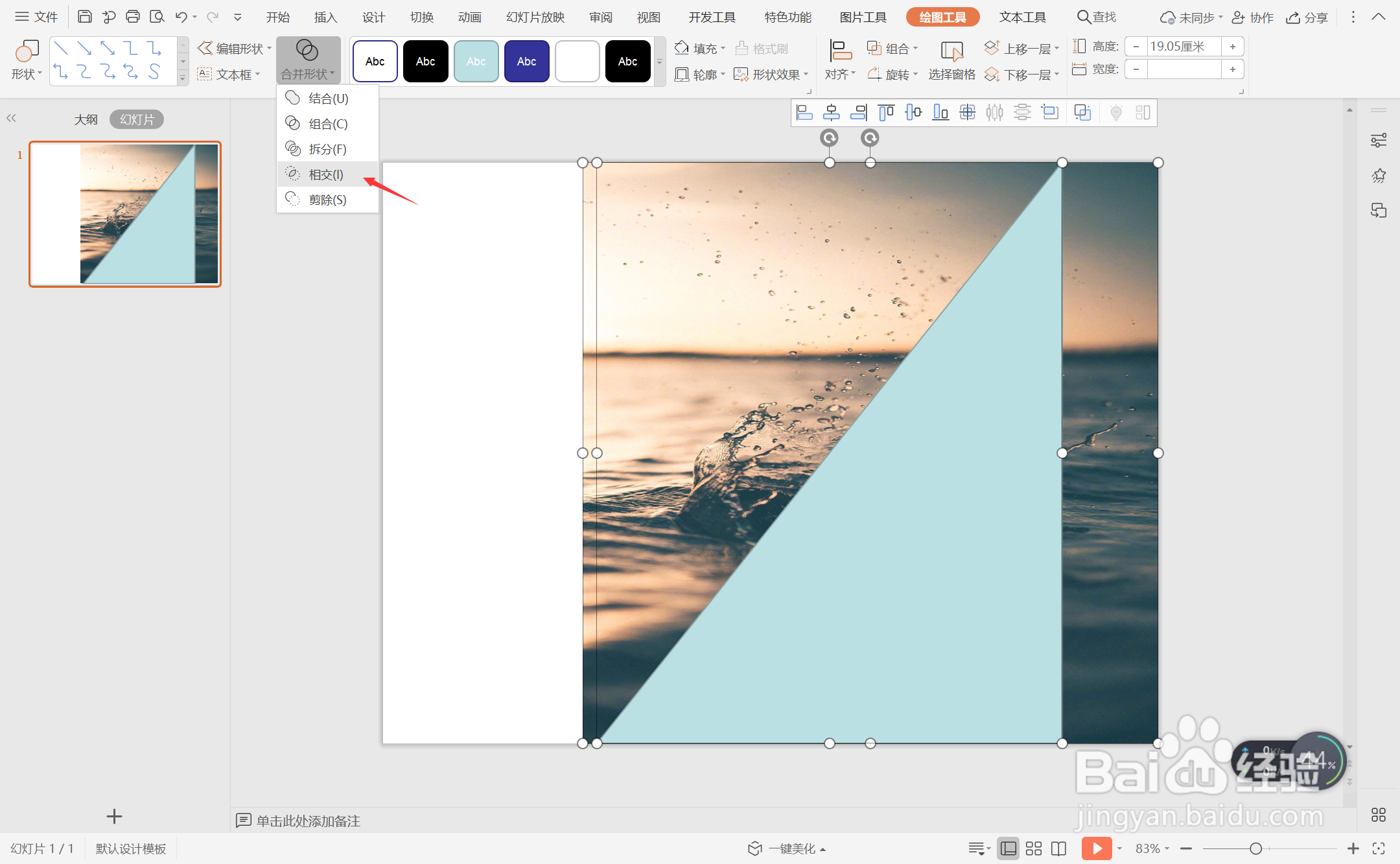Viewport: 1400px width, 864px height.
Task: Choose 剪除(S) from merge shapes menu
Action: [x=327, y=200]
